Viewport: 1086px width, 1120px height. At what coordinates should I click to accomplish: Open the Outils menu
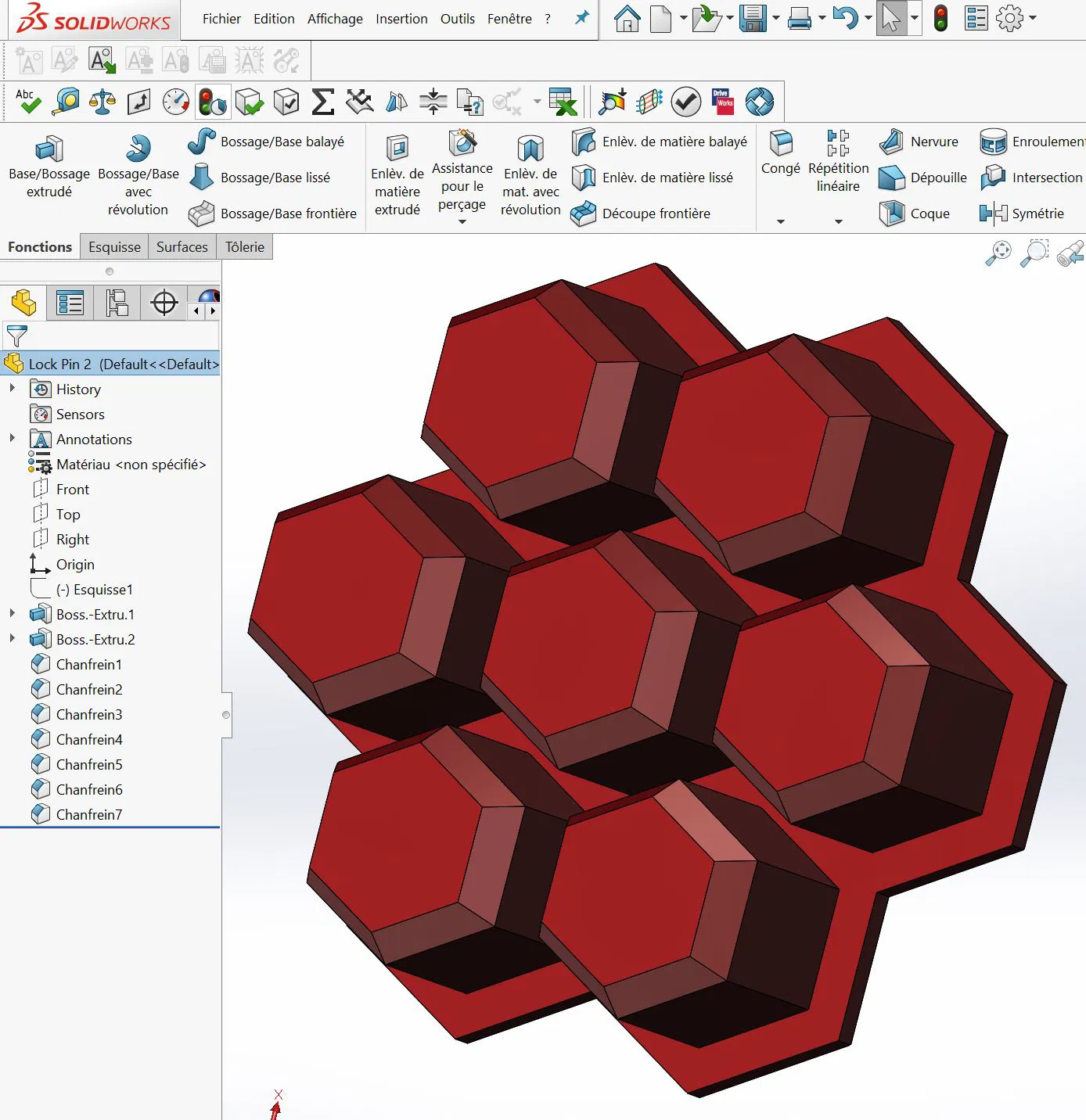pyautogui.click(x=458, y=19)
